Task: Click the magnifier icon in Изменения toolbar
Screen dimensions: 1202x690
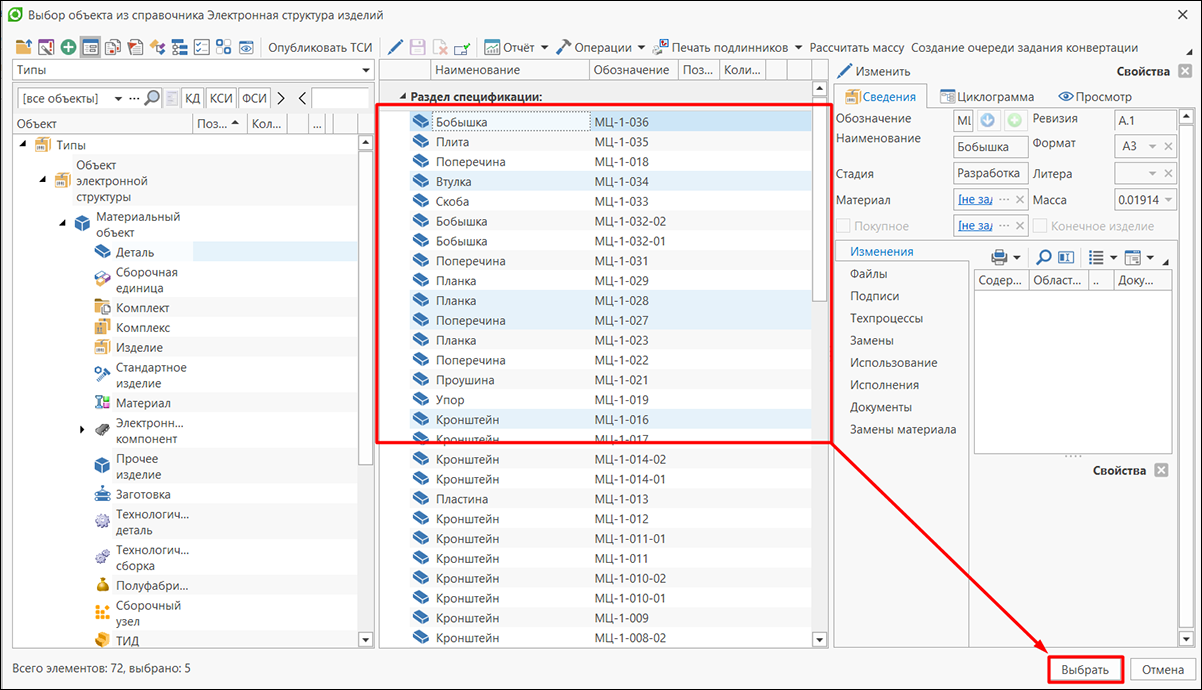Action: (x=1043, y=257)
